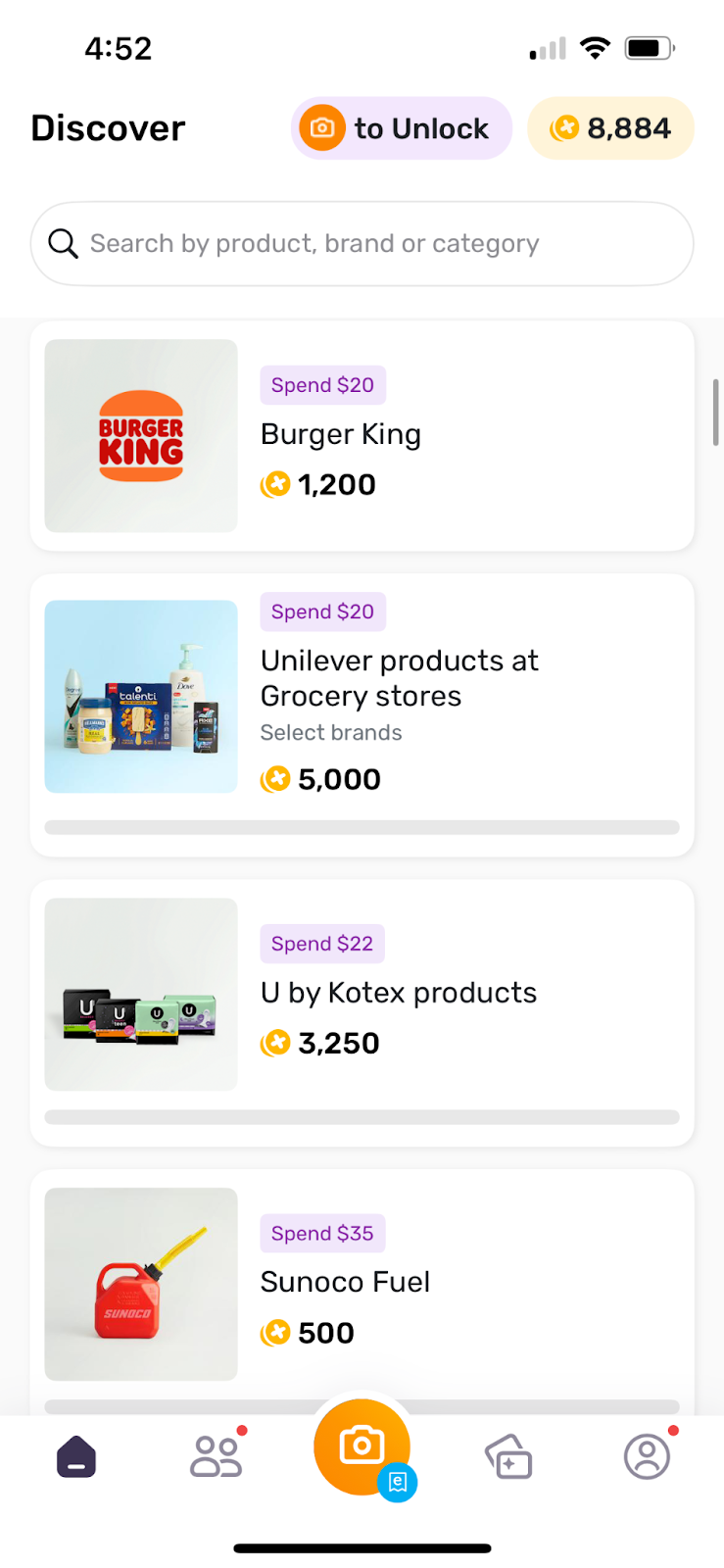
Task: Click the vertical scrollbar handle
Action: (x=716, y=412)
